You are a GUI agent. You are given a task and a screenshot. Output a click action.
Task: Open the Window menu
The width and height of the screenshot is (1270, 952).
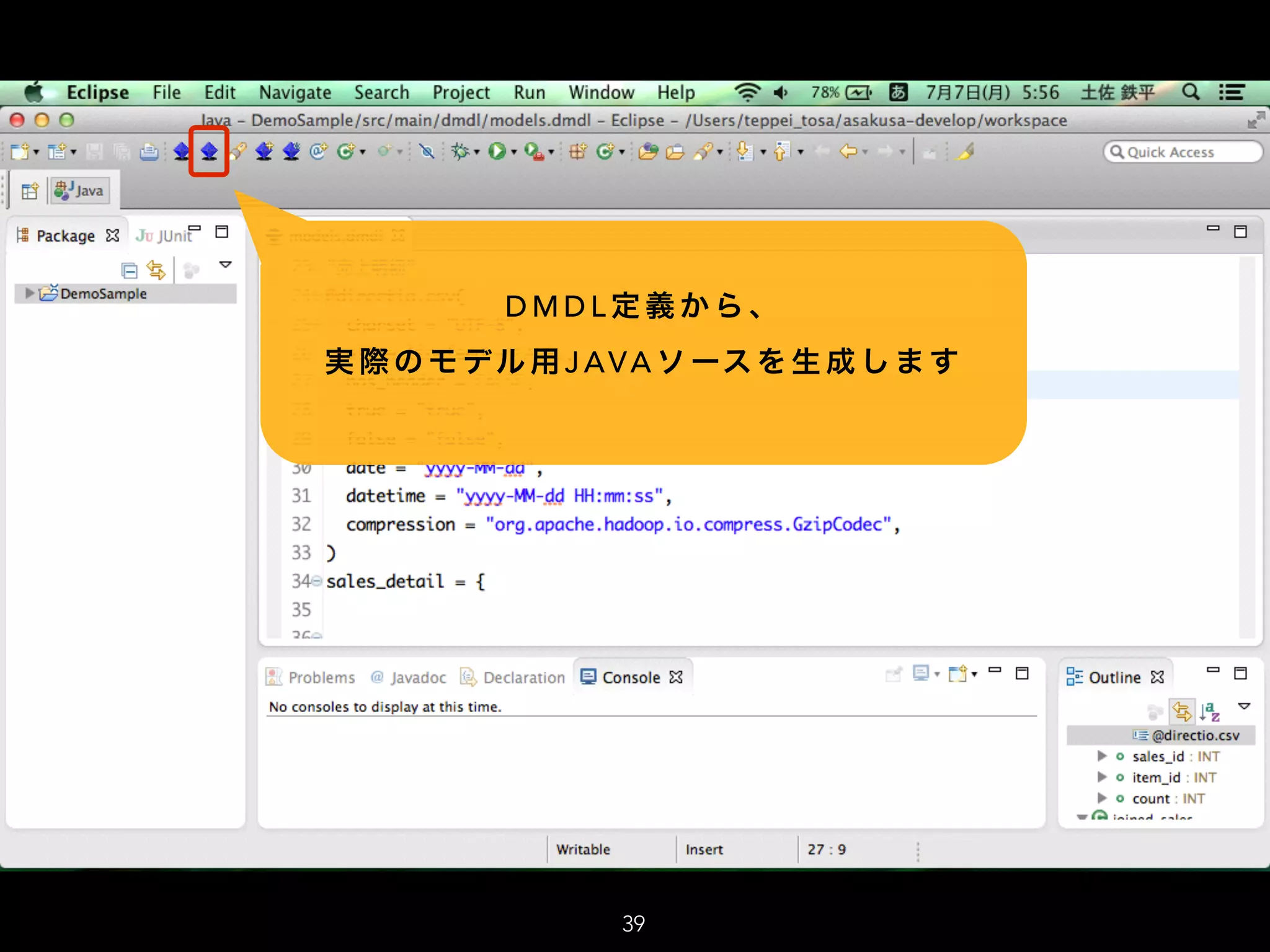[602, 92]
